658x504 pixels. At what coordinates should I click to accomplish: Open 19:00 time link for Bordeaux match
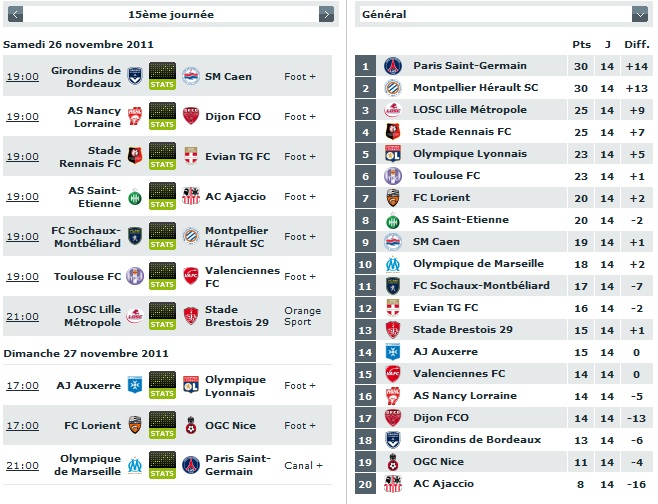(23, 77)
